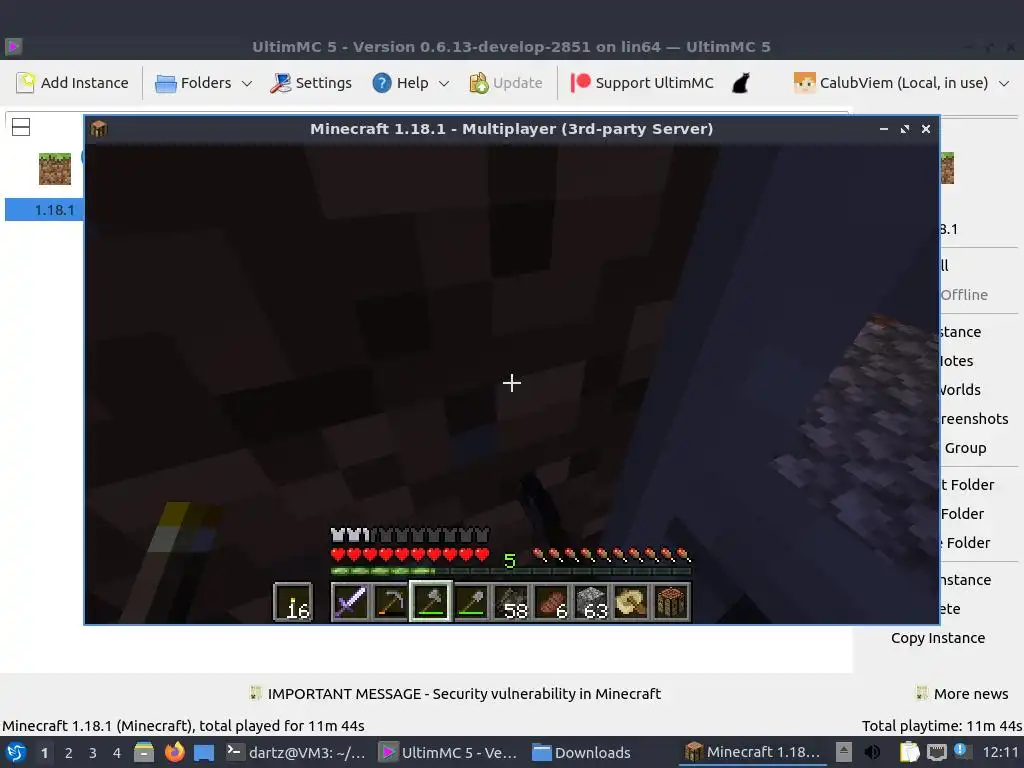
Task: Click the notification tray icon with exclamation
Action: pyautogui.click(x=961, y=751)
